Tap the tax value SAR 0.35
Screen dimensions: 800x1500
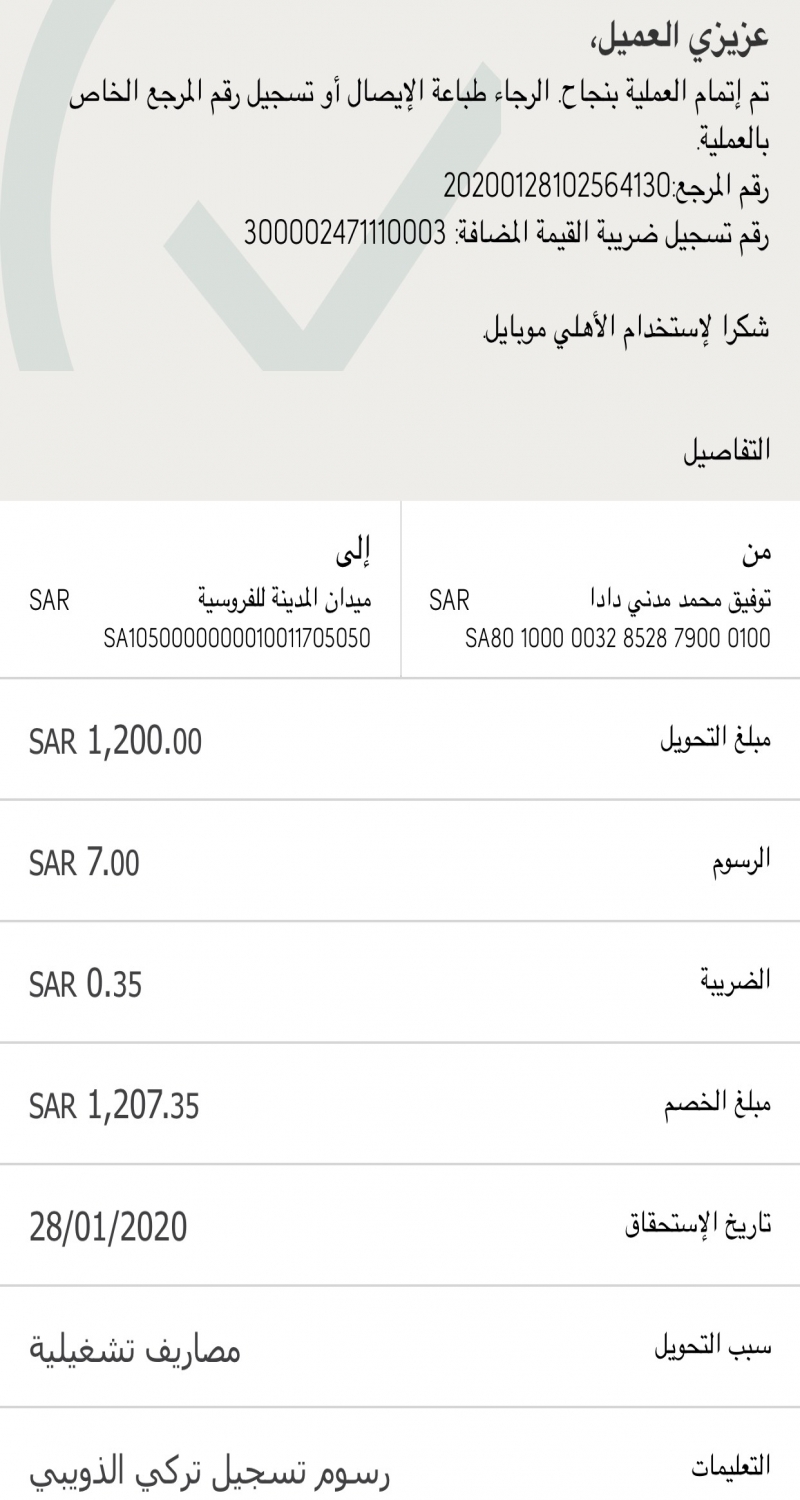tap(85, 985)
